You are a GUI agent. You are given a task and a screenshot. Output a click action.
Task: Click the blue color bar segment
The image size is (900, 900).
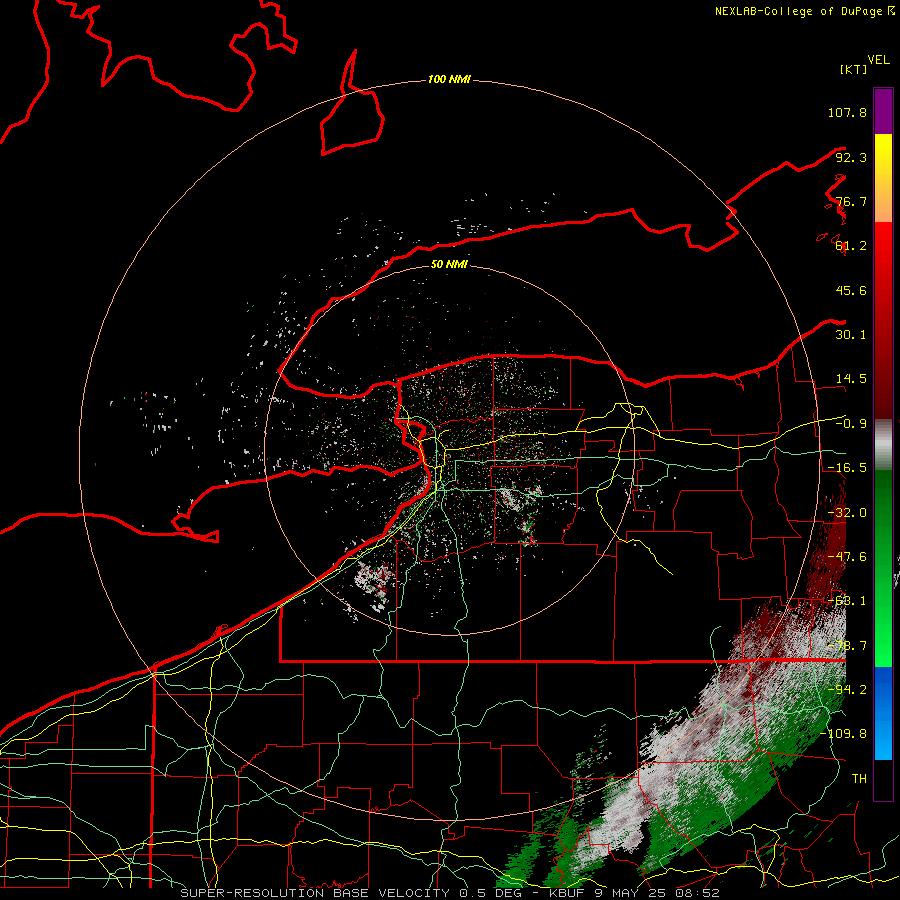pos(883,713)
